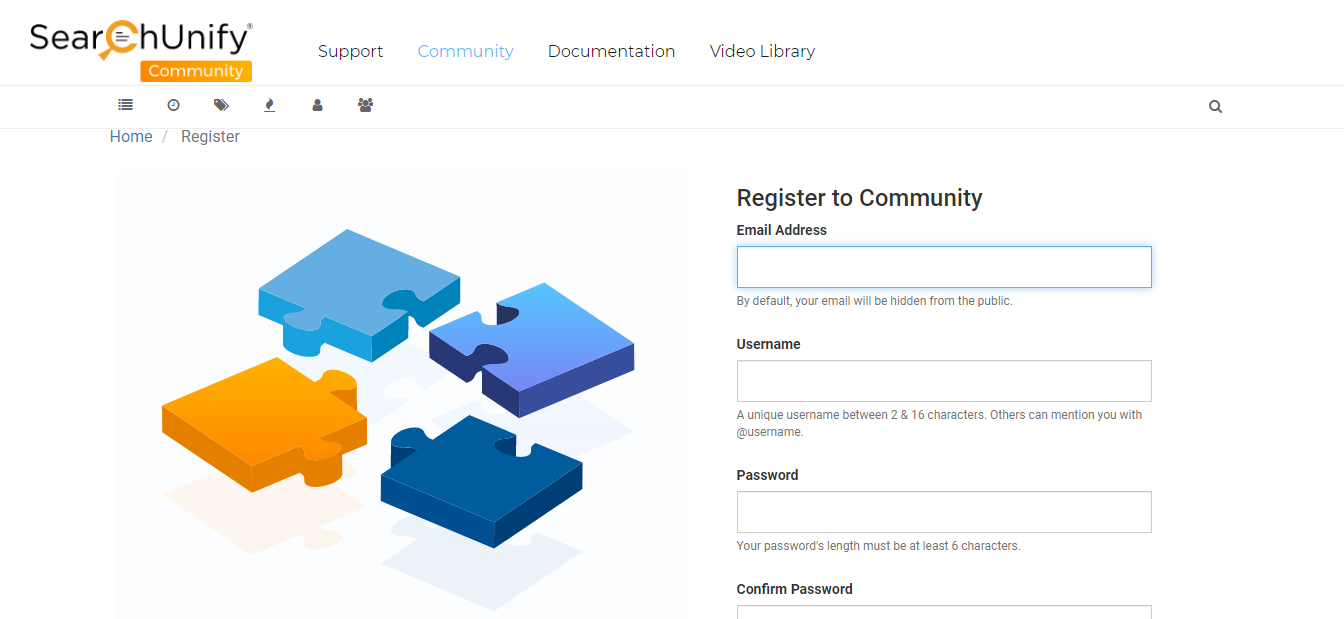
Task: Click the single-user Users icon
Action: (317, 105)
